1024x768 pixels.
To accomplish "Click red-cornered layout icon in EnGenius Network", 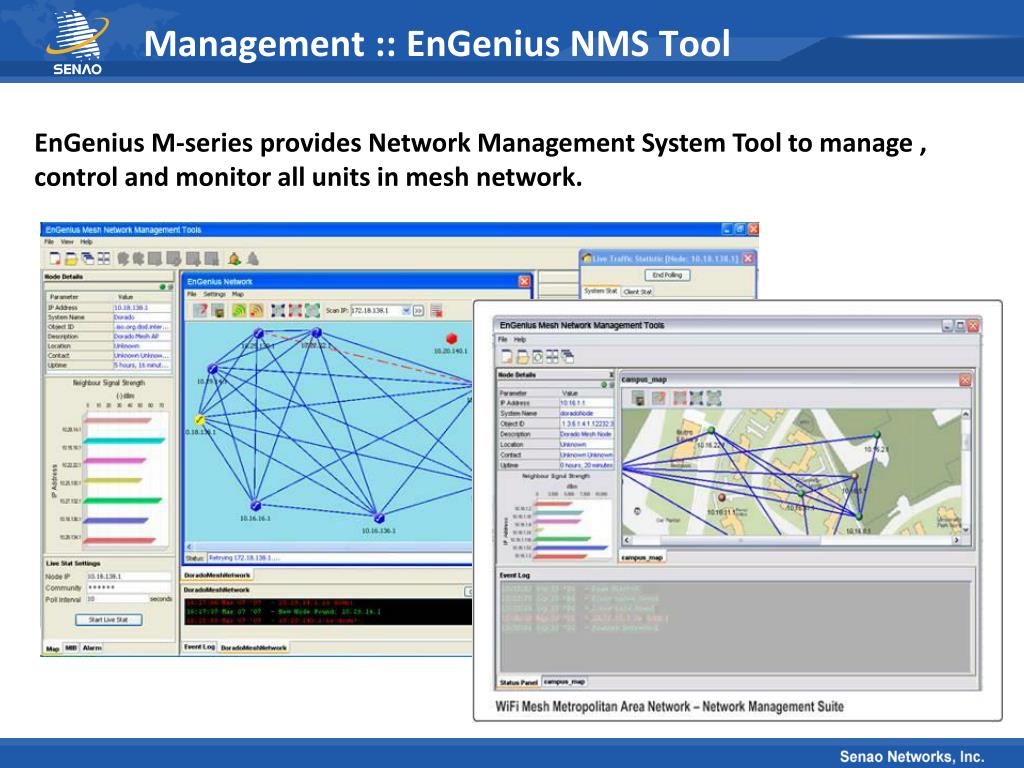I will point(296,310).
